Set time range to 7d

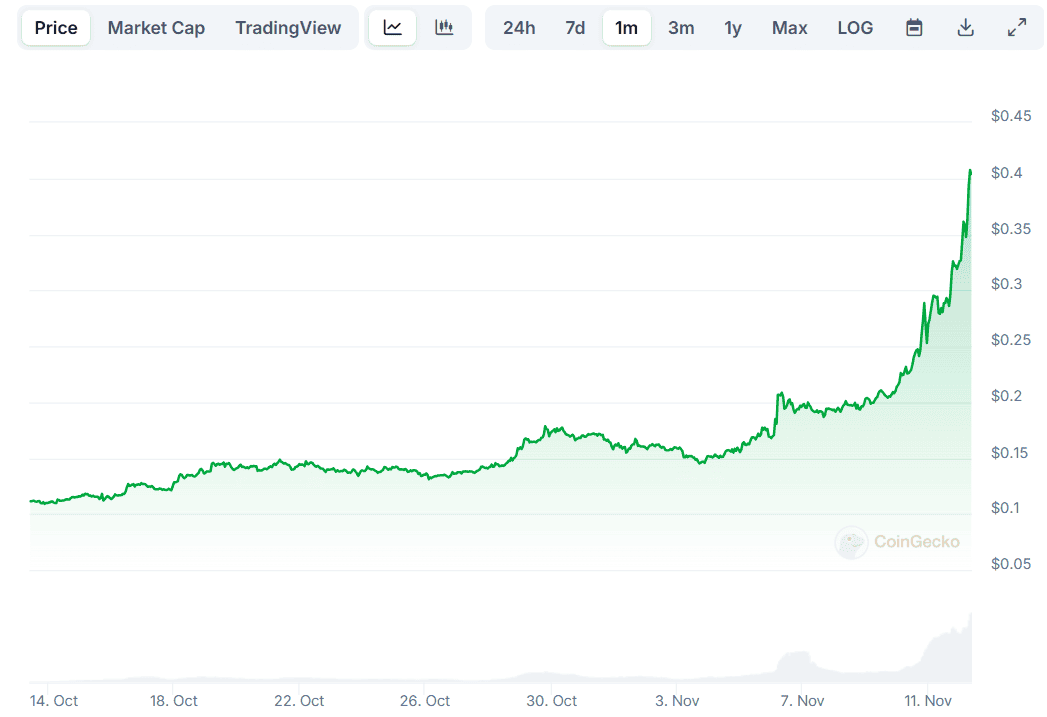point(575,28)
